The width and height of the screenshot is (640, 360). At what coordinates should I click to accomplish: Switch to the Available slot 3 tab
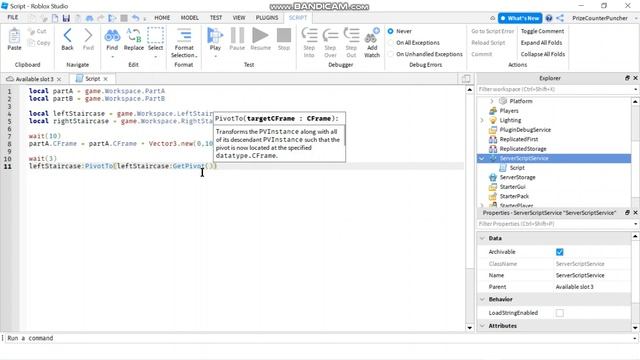(x=35, y=79)
